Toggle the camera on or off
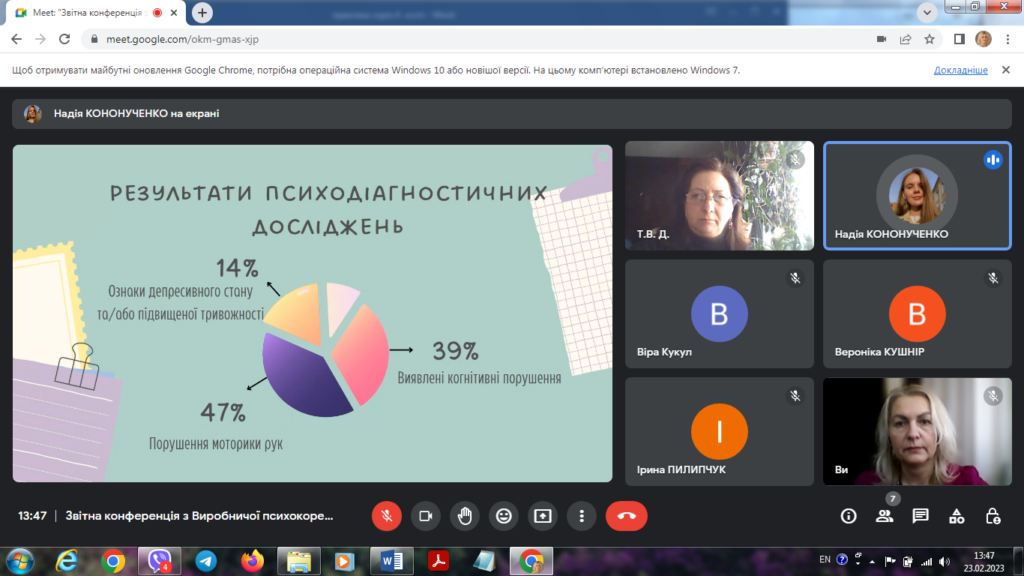Image resolution: width=1024 pixels, height=576 pixels. tap(425, 516)
